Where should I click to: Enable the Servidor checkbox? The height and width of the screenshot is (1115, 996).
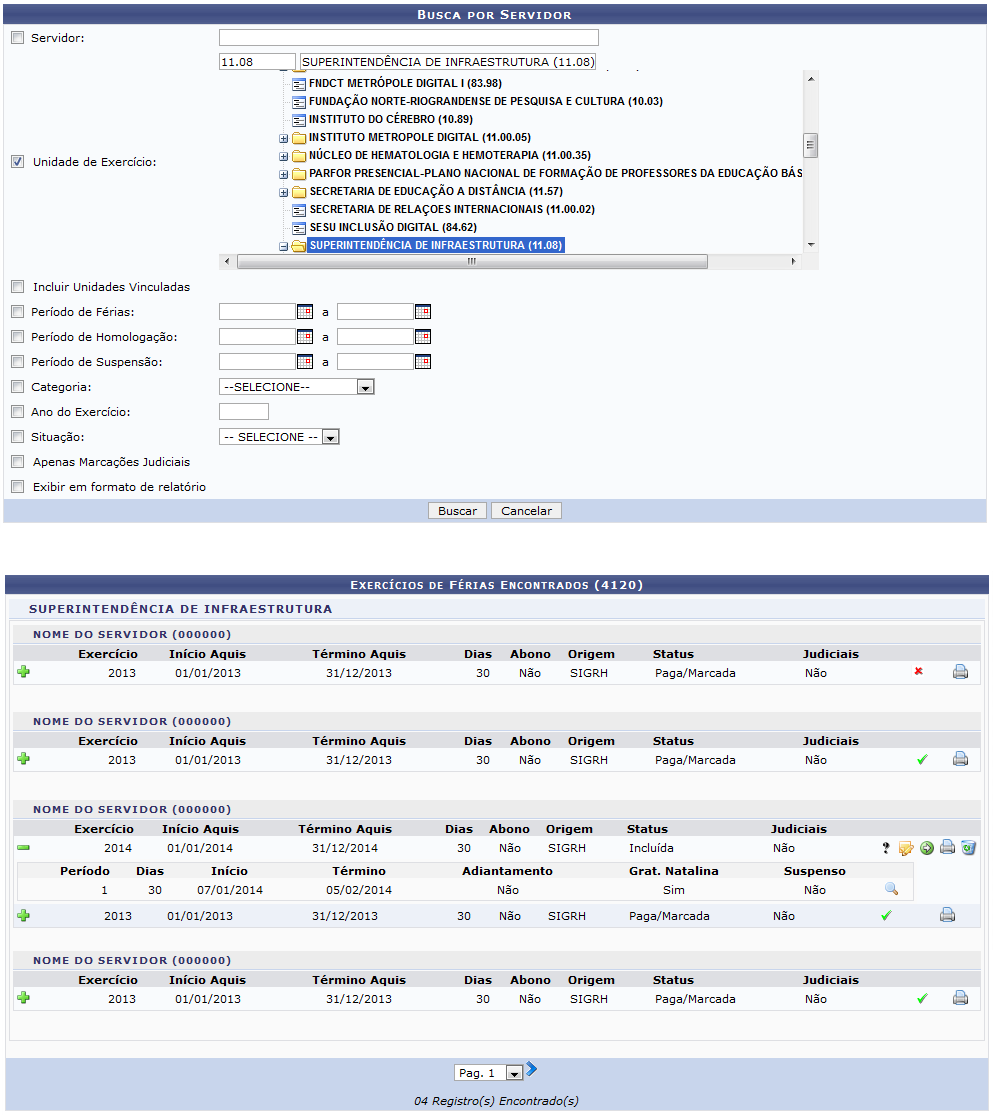tap(18, 38)
